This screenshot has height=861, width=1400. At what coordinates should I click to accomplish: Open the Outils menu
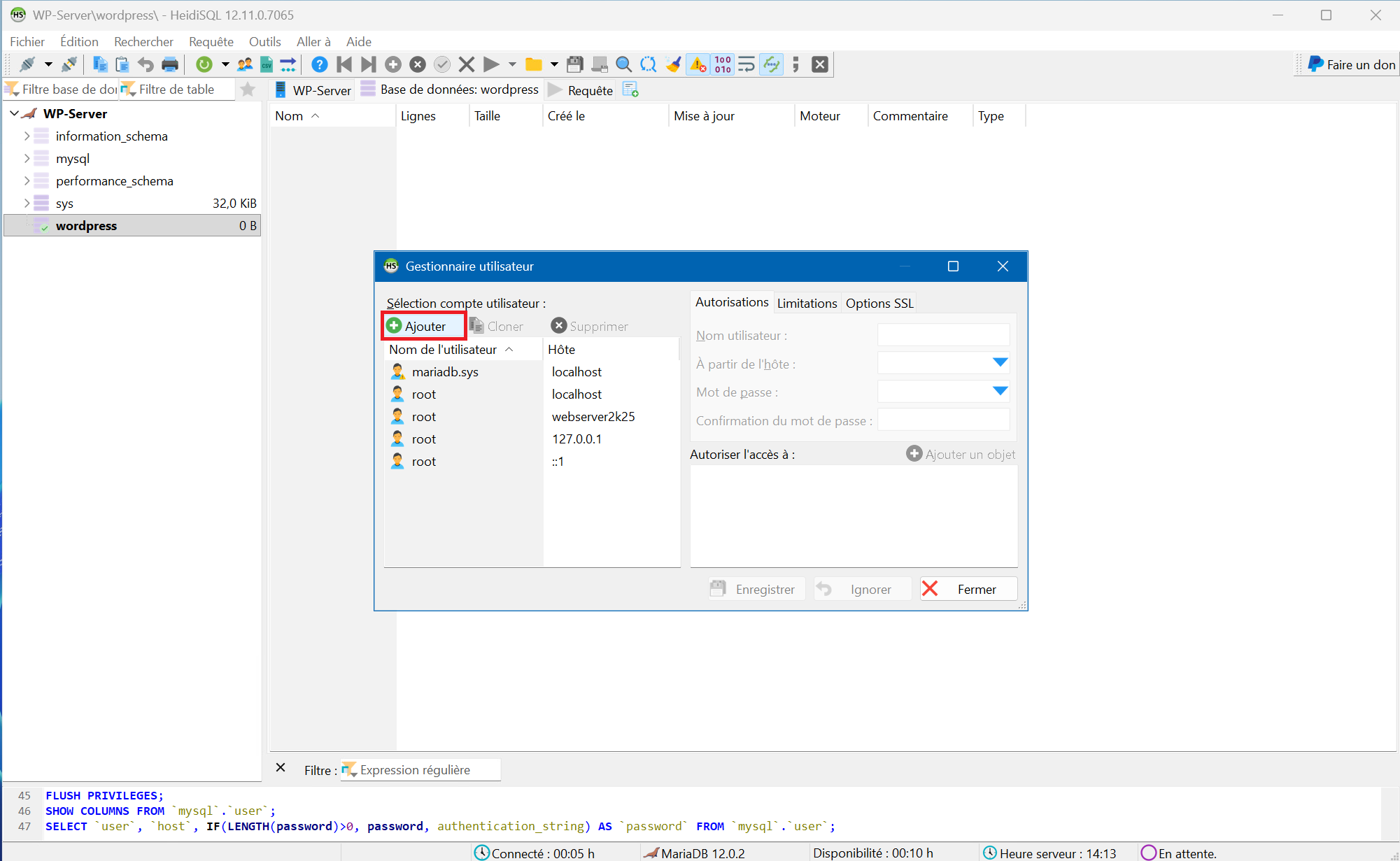(x=264, y=42)
